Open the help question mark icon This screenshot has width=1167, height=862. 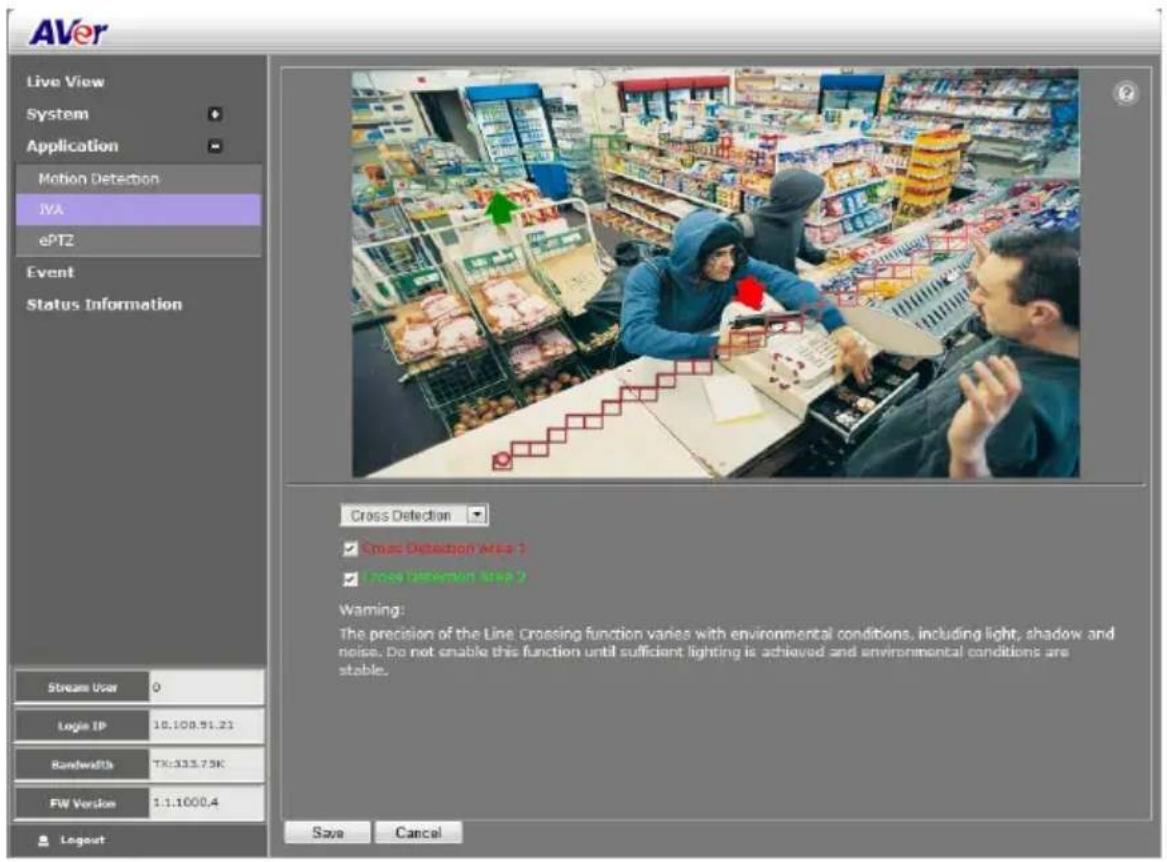pos(1125,93)
